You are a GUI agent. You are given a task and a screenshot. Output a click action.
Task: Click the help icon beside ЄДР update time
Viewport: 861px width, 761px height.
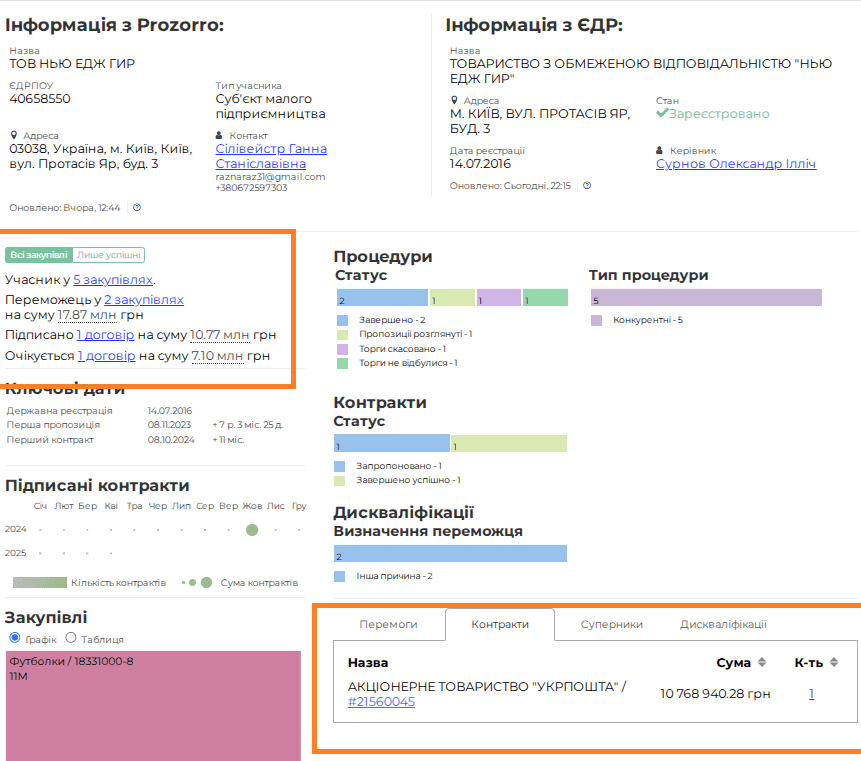[587, 186]
